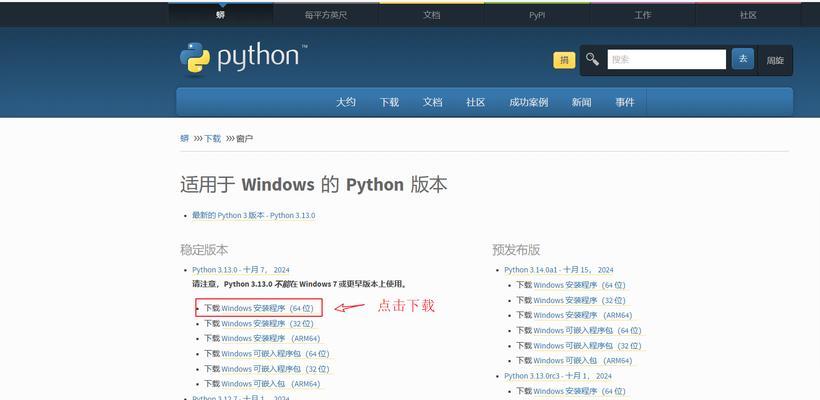Open the Python 3.13.0 - 十月 7, 2024 release link
Image resolution: width=820 pixels, height=400 pixels.
pyautogui.click(x=241, y=270)
